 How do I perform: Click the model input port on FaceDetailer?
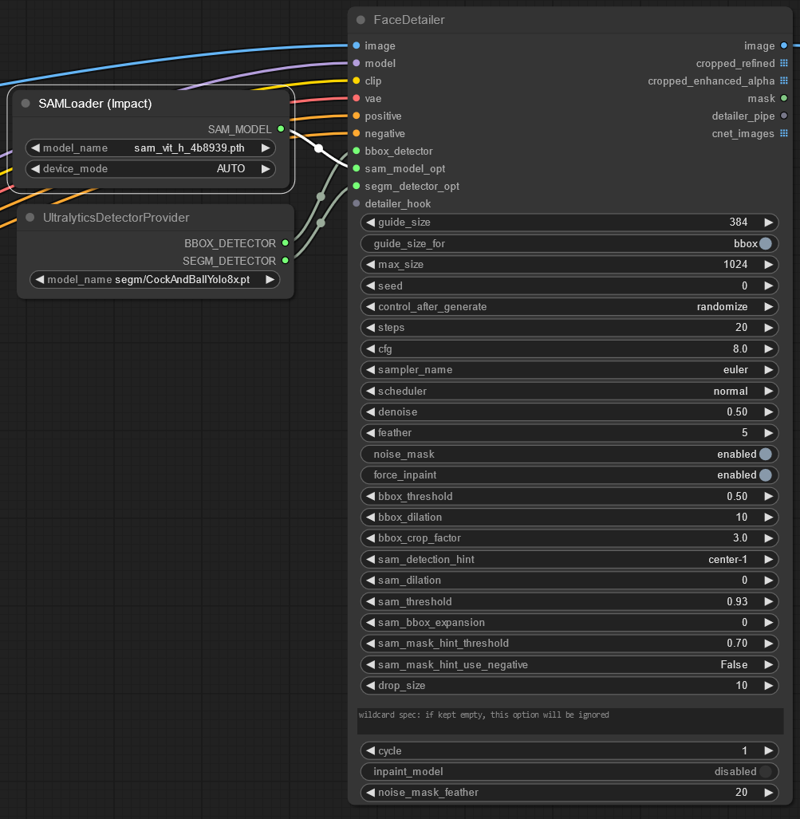coord(356,63)
